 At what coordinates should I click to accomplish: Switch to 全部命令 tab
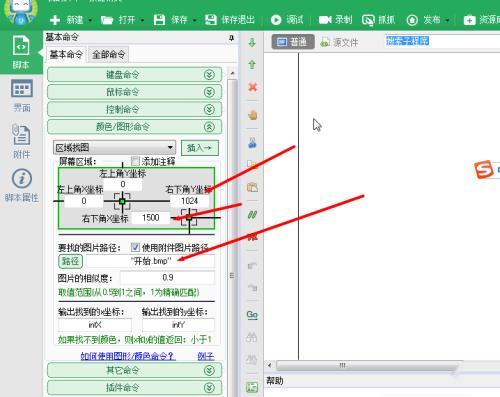tap(108, 54)
